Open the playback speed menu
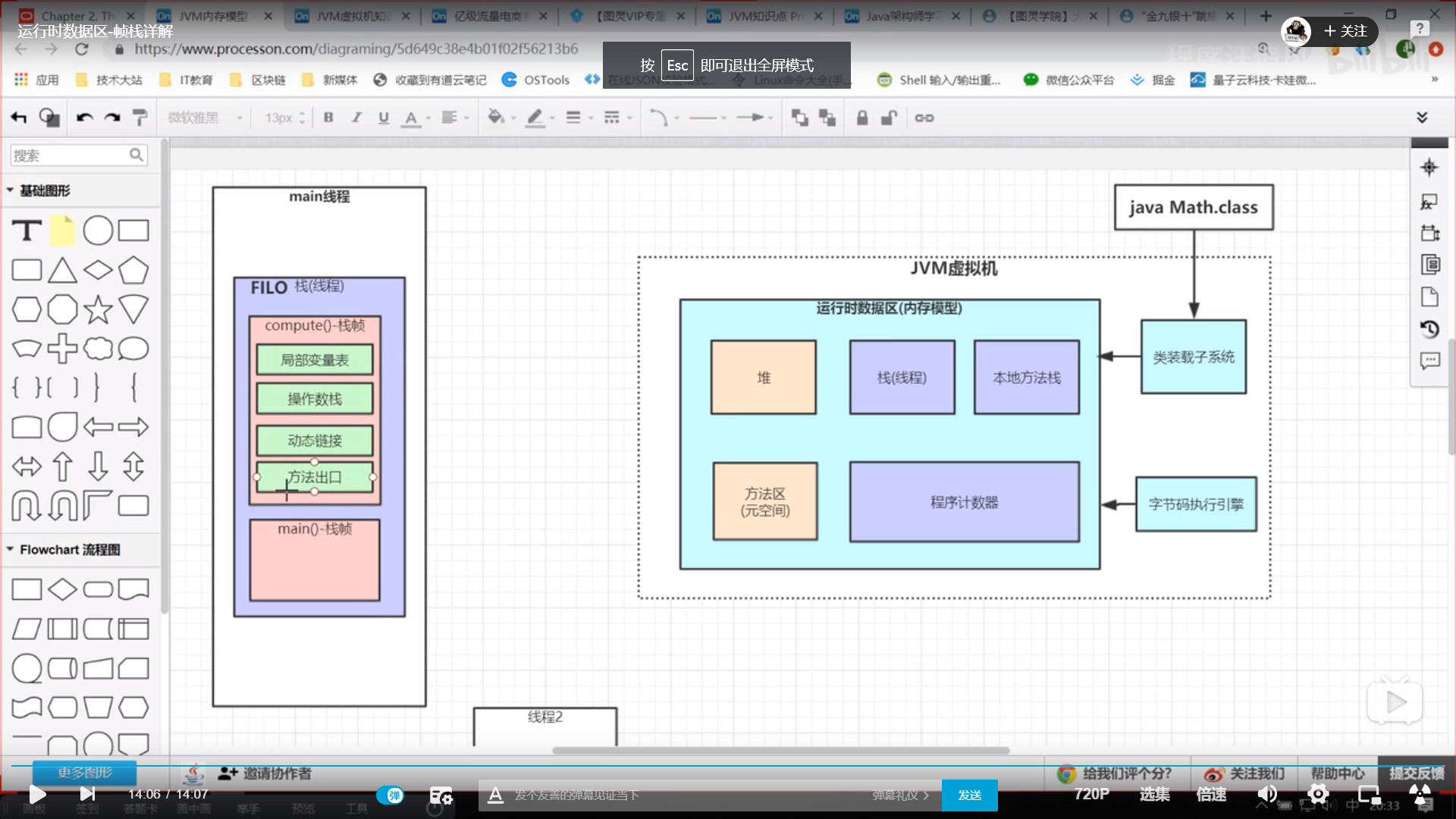 point(1211,794)
